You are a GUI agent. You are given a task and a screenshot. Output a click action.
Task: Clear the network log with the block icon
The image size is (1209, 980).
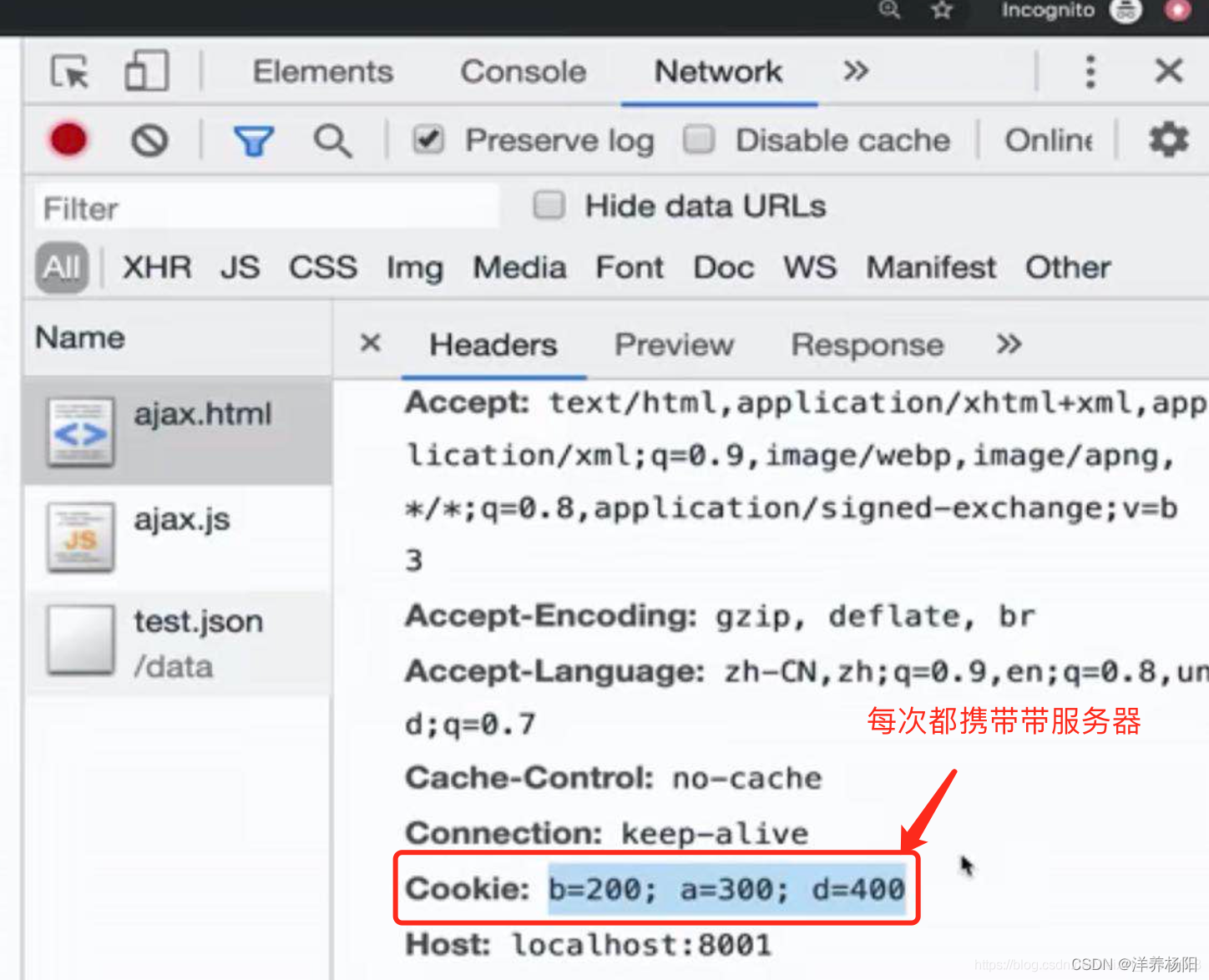click(x=149, y=140)
